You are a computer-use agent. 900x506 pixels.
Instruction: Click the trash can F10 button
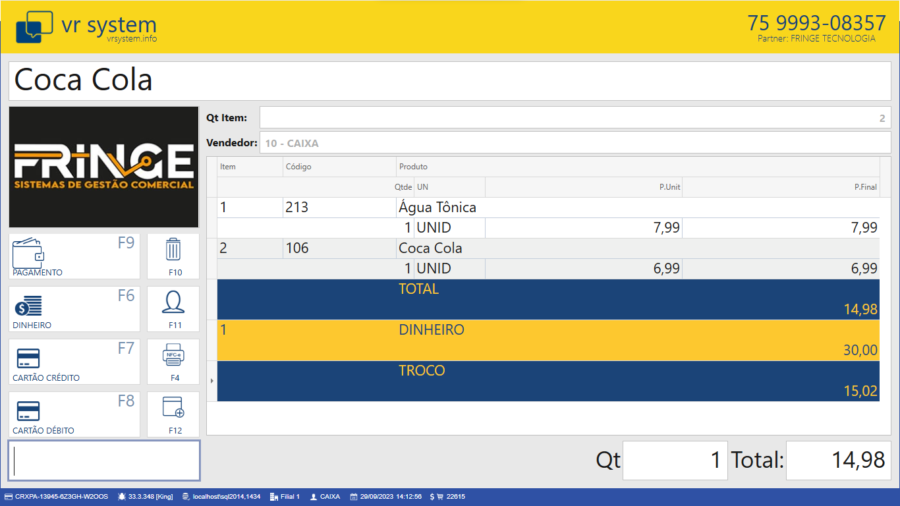[x=173, y=255]
